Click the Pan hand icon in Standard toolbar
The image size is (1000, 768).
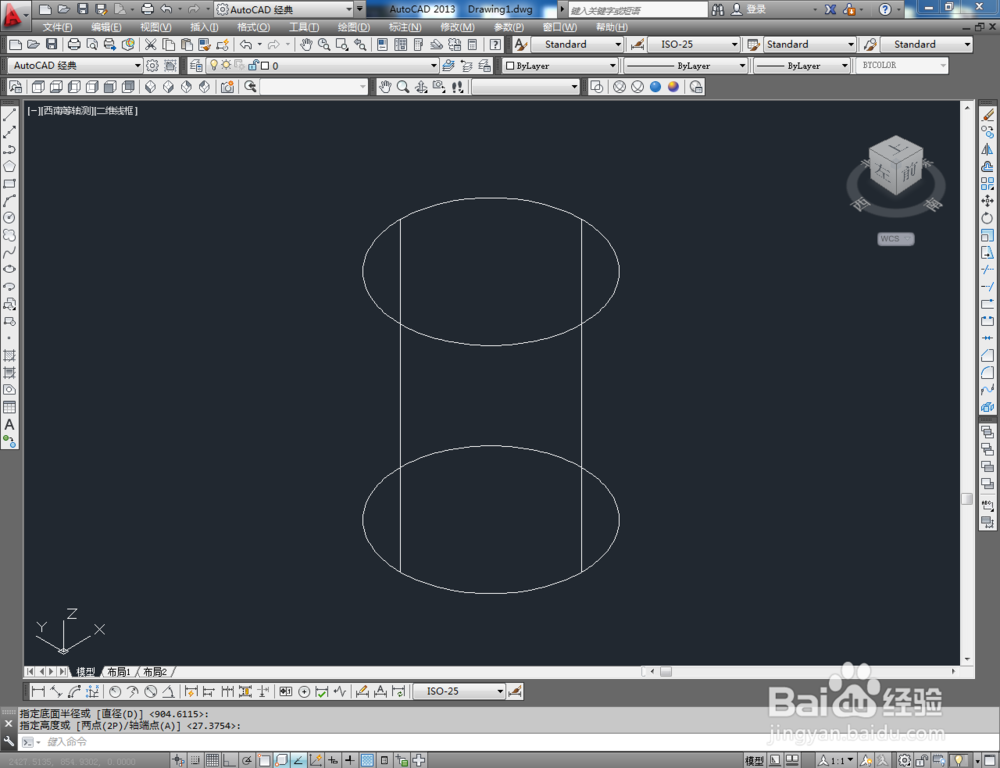click(x=306, y=44)
